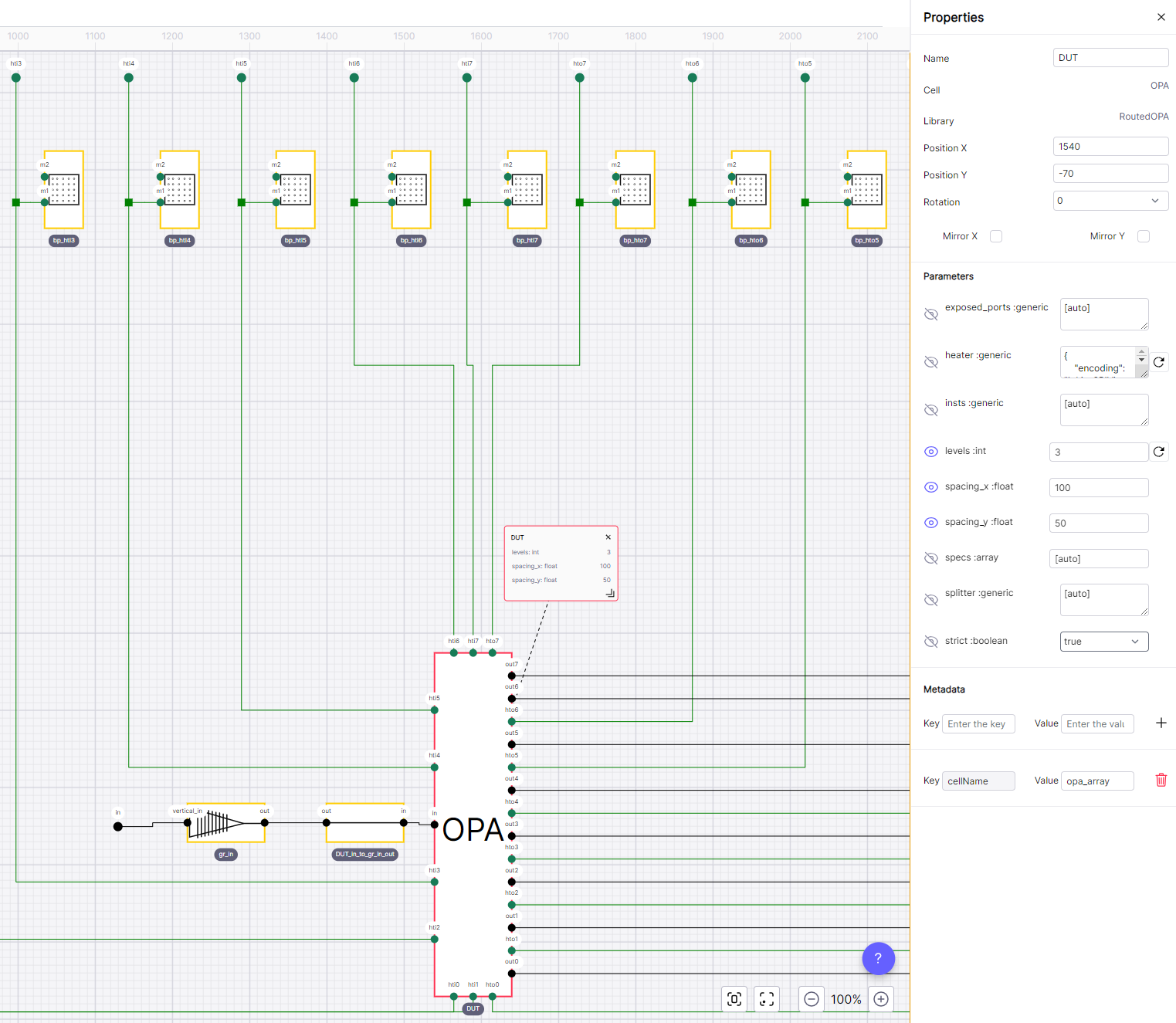Screen dimensions: 1176x1023
Task: Select the bp_hti3 component label
Action: pos(64,241)
